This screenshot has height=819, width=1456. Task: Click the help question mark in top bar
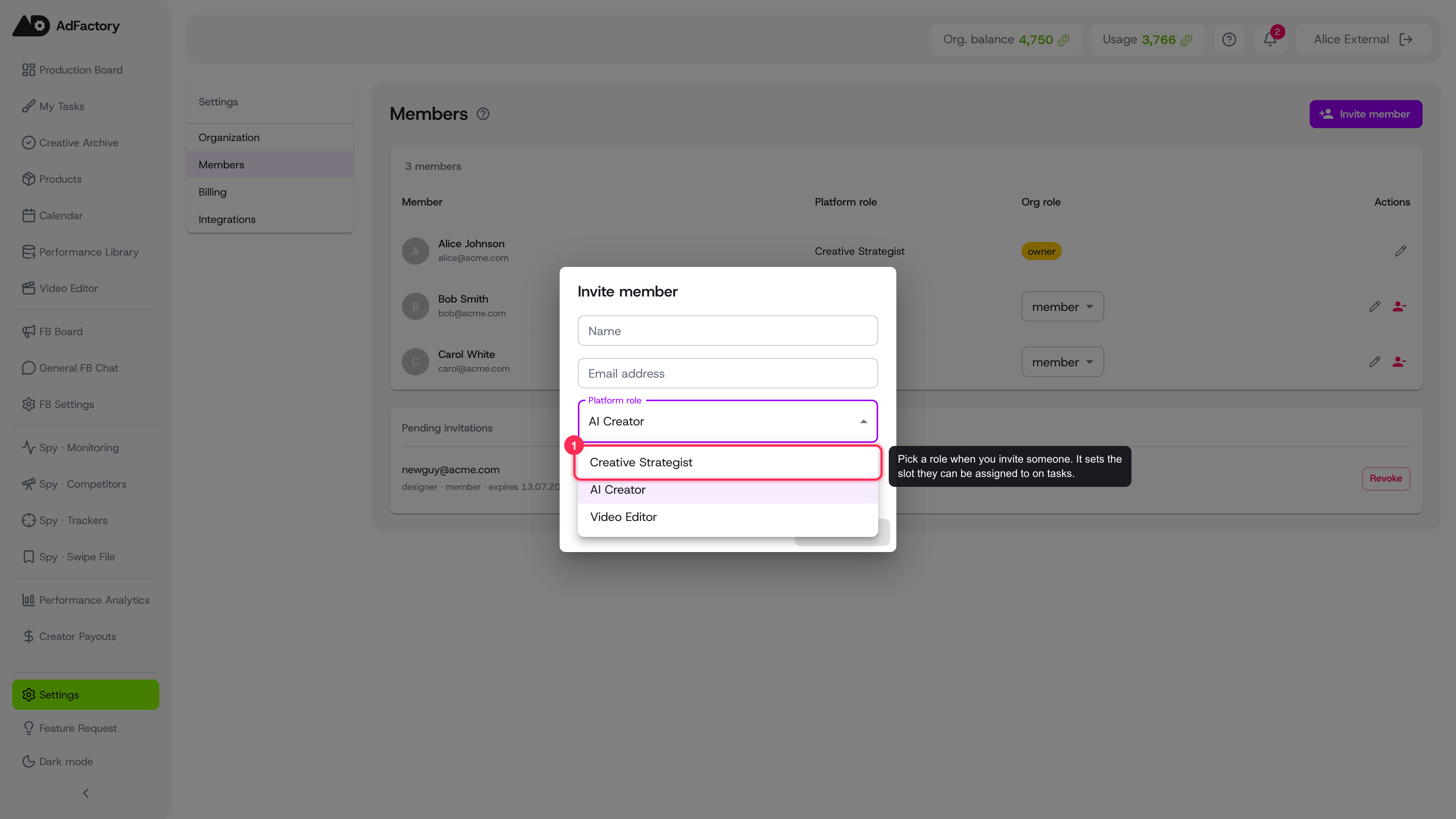tap(1229, 39)
